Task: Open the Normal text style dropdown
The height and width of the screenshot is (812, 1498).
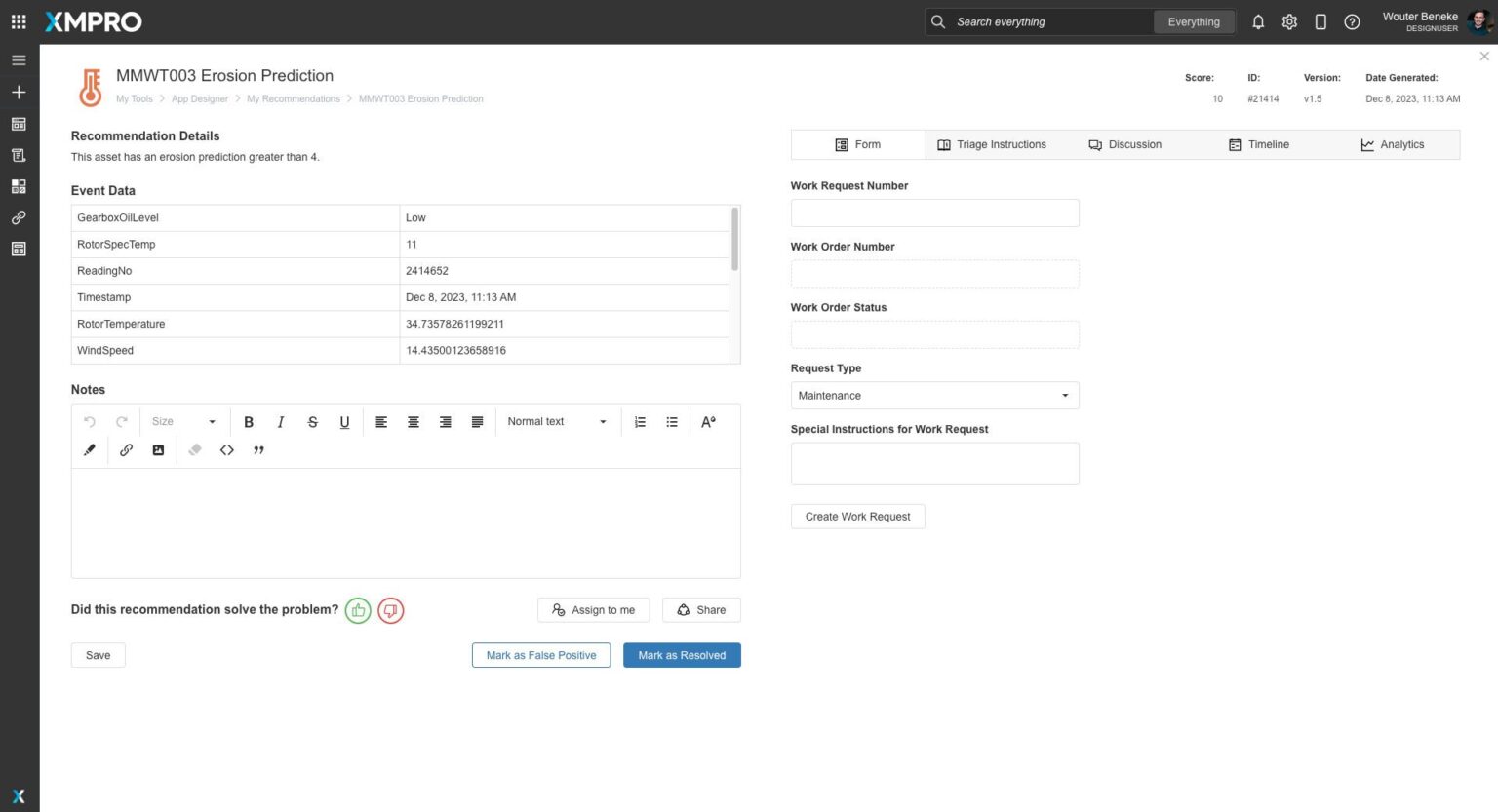Action: [557, 422]
